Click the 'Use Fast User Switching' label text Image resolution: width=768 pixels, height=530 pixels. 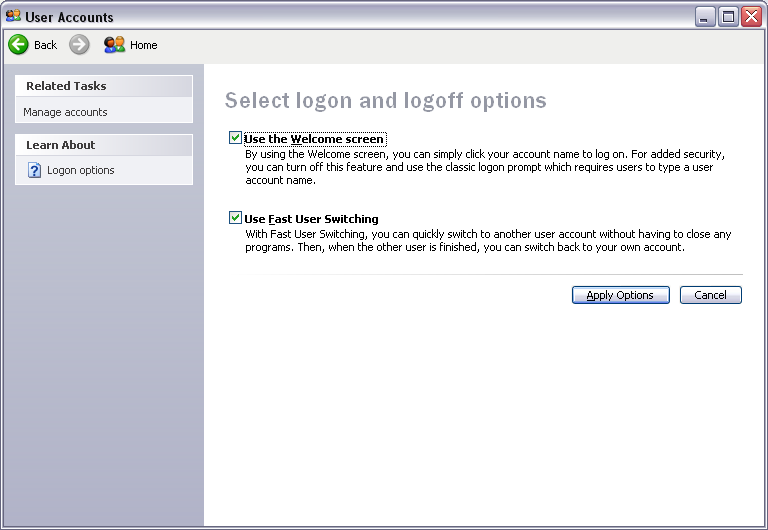click(312, 219)
